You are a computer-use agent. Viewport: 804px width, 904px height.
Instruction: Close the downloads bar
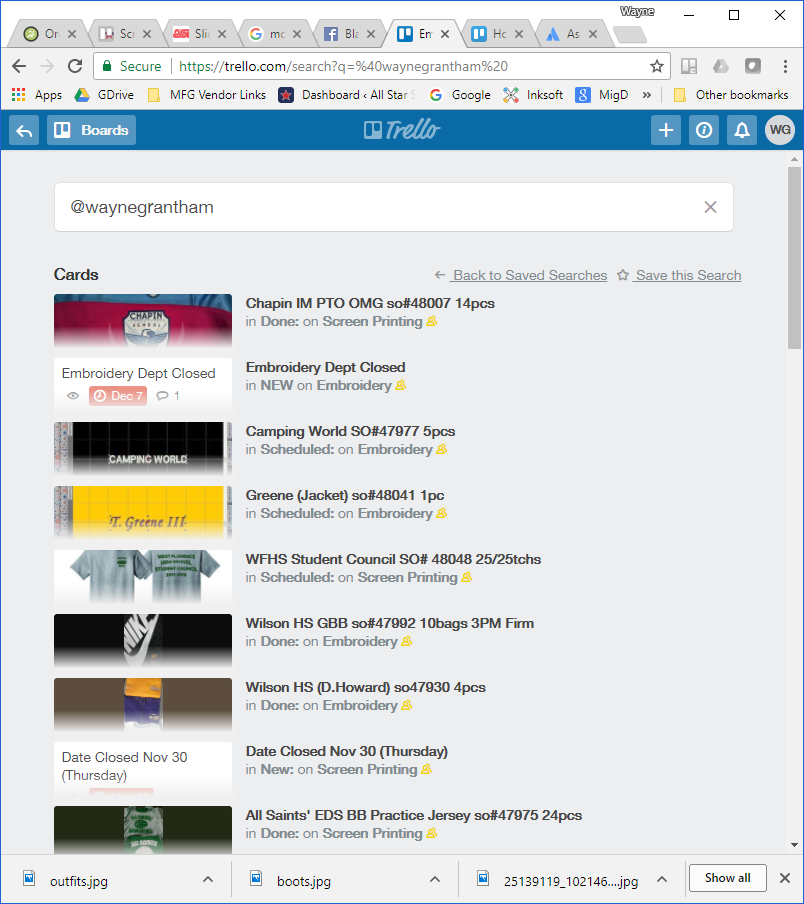(784, 878)
